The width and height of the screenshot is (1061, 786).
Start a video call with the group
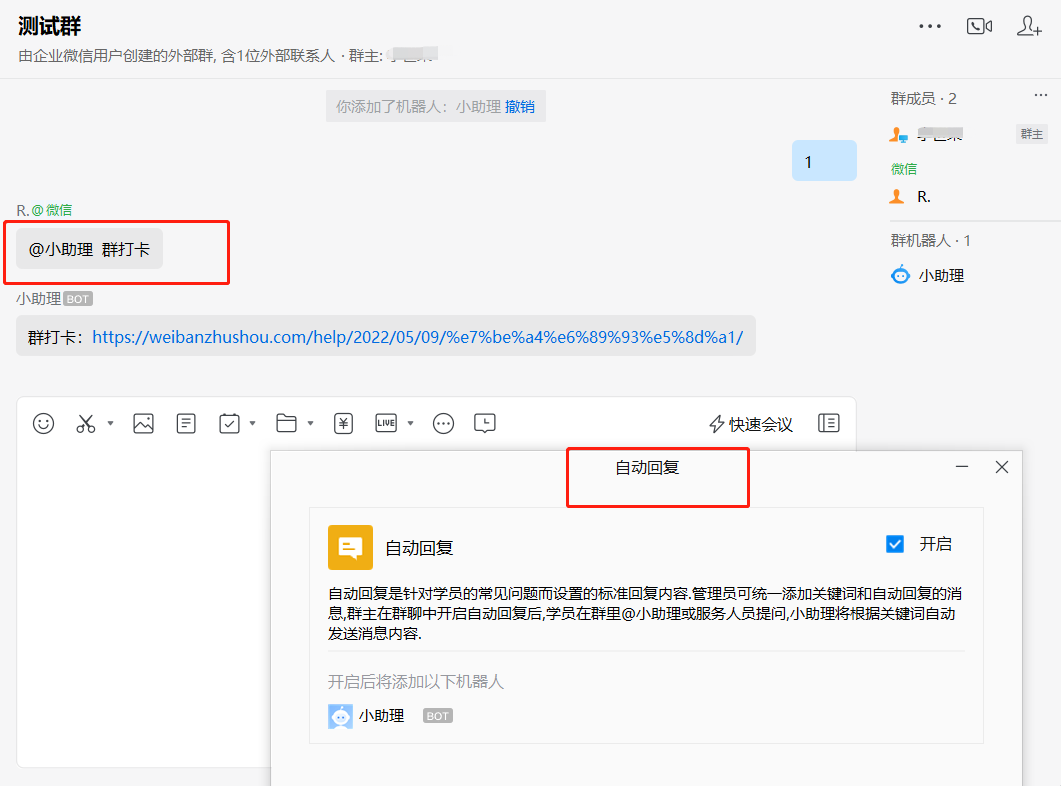[979, 27]
